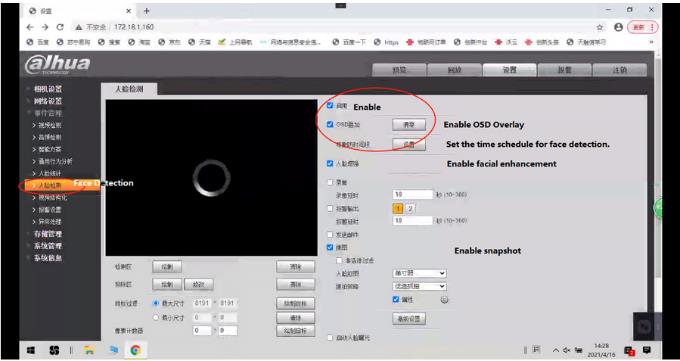Open the taskbar notification center icon
This screenshot has height=361, width=680.
(x=647, y=350)
